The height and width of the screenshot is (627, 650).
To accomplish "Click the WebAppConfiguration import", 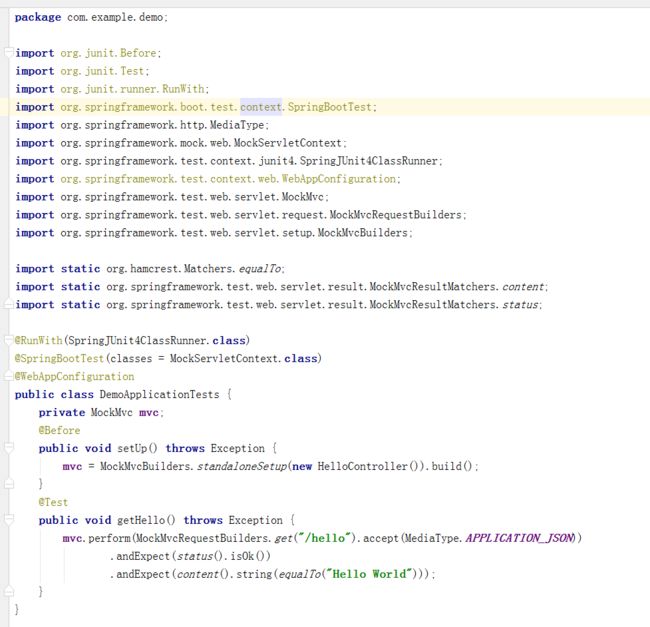I will click(208, 179).
